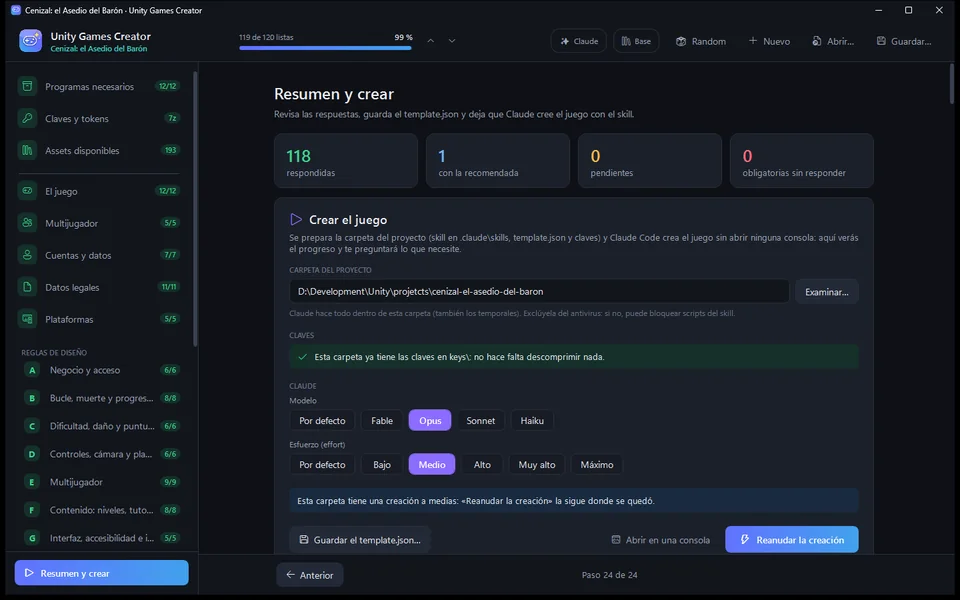960x600 pixels.
Task: Click the 99 % progress bar
Action: coord(325,48)
